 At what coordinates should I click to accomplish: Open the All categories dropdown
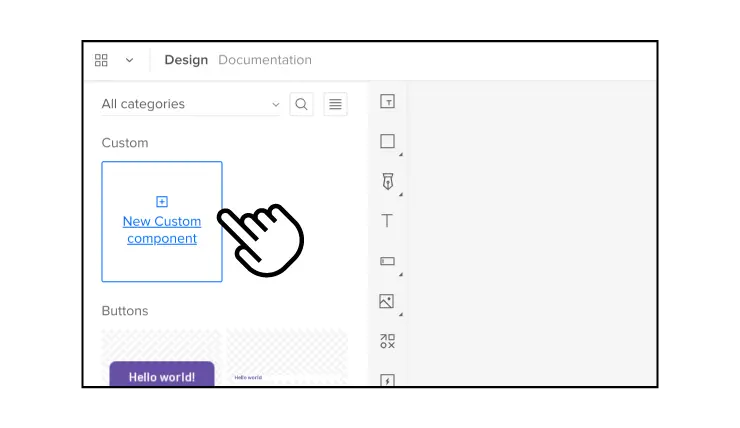coord(190,104)
